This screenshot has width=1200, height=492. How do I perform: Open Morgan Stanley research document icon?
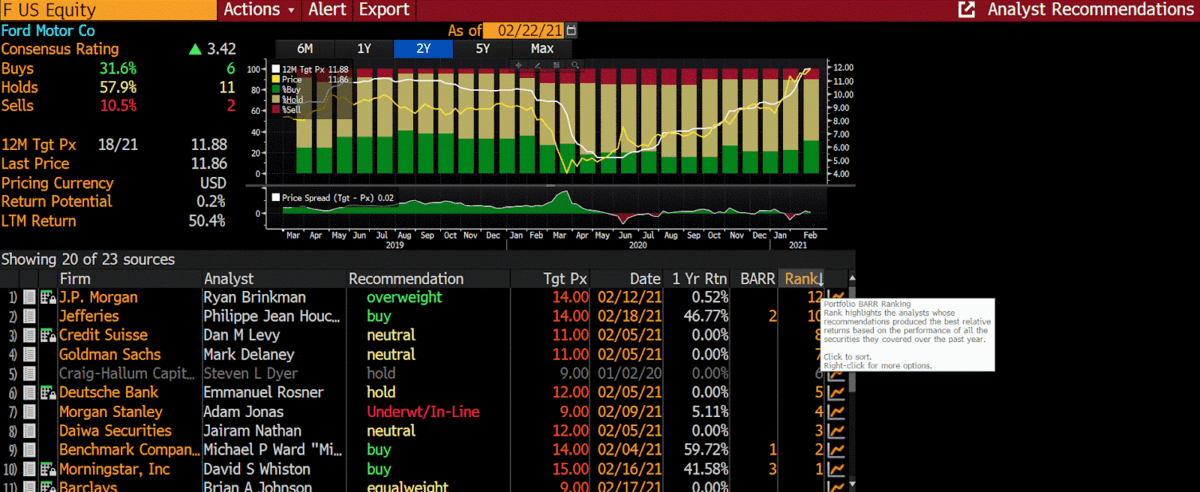(29, 412)
